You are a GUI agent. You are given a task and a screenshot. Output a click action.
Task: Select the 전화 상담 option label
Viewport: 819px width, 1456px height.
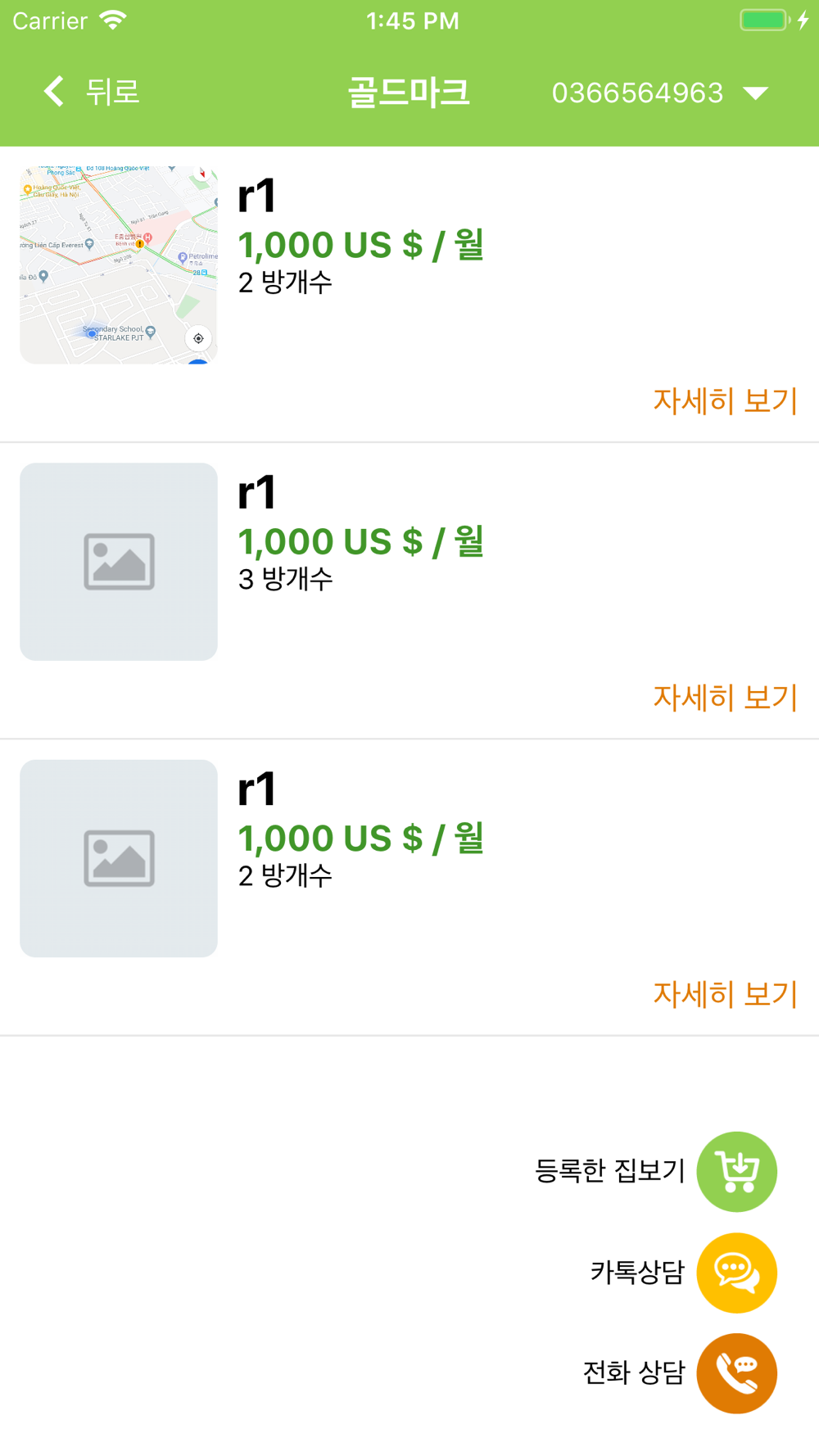(633, 1372)
